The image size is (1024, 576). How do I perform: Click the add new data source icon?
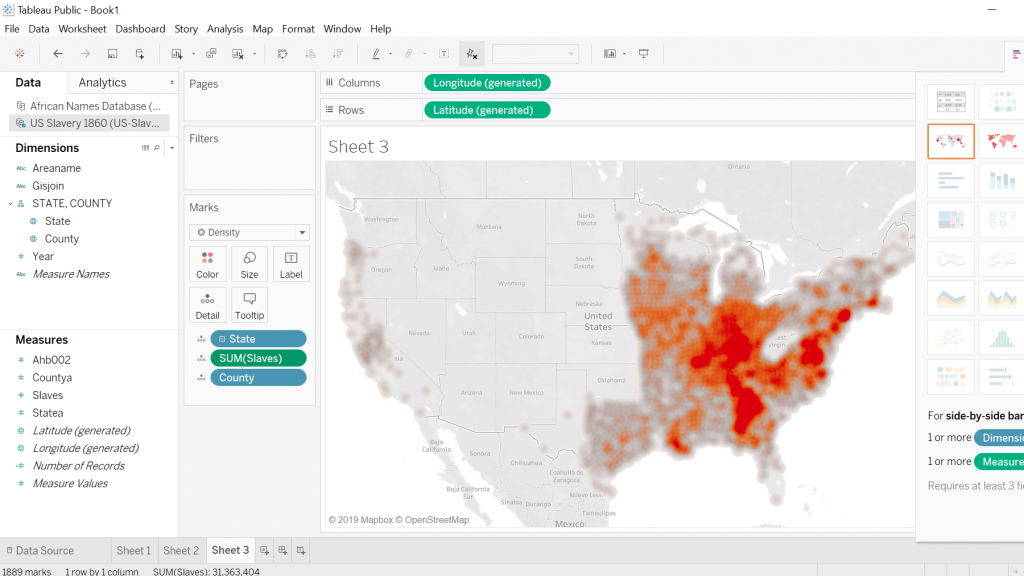(140, 54)
